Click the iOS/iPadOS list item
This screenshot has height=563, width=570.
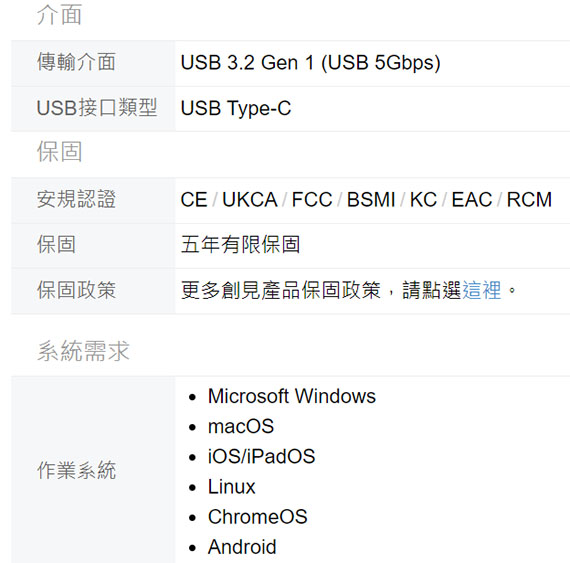[x=261, y=457]
